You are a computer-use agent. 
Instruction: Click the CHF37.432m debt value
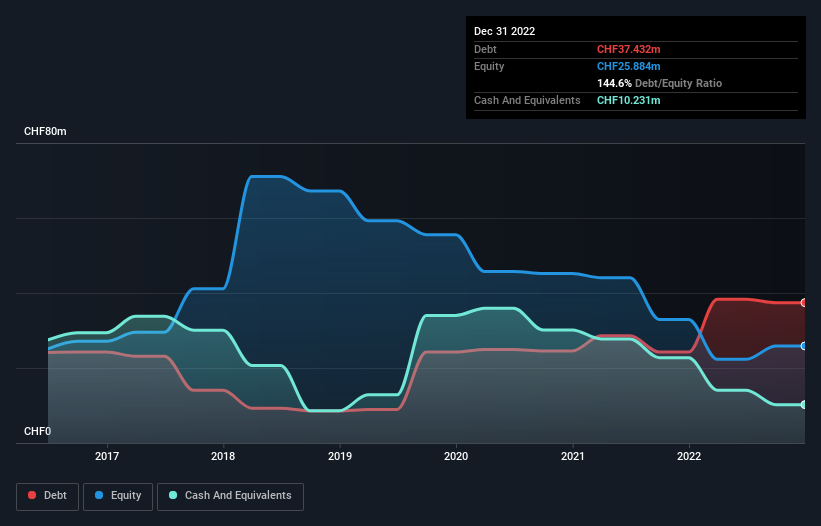click(628, 49)
